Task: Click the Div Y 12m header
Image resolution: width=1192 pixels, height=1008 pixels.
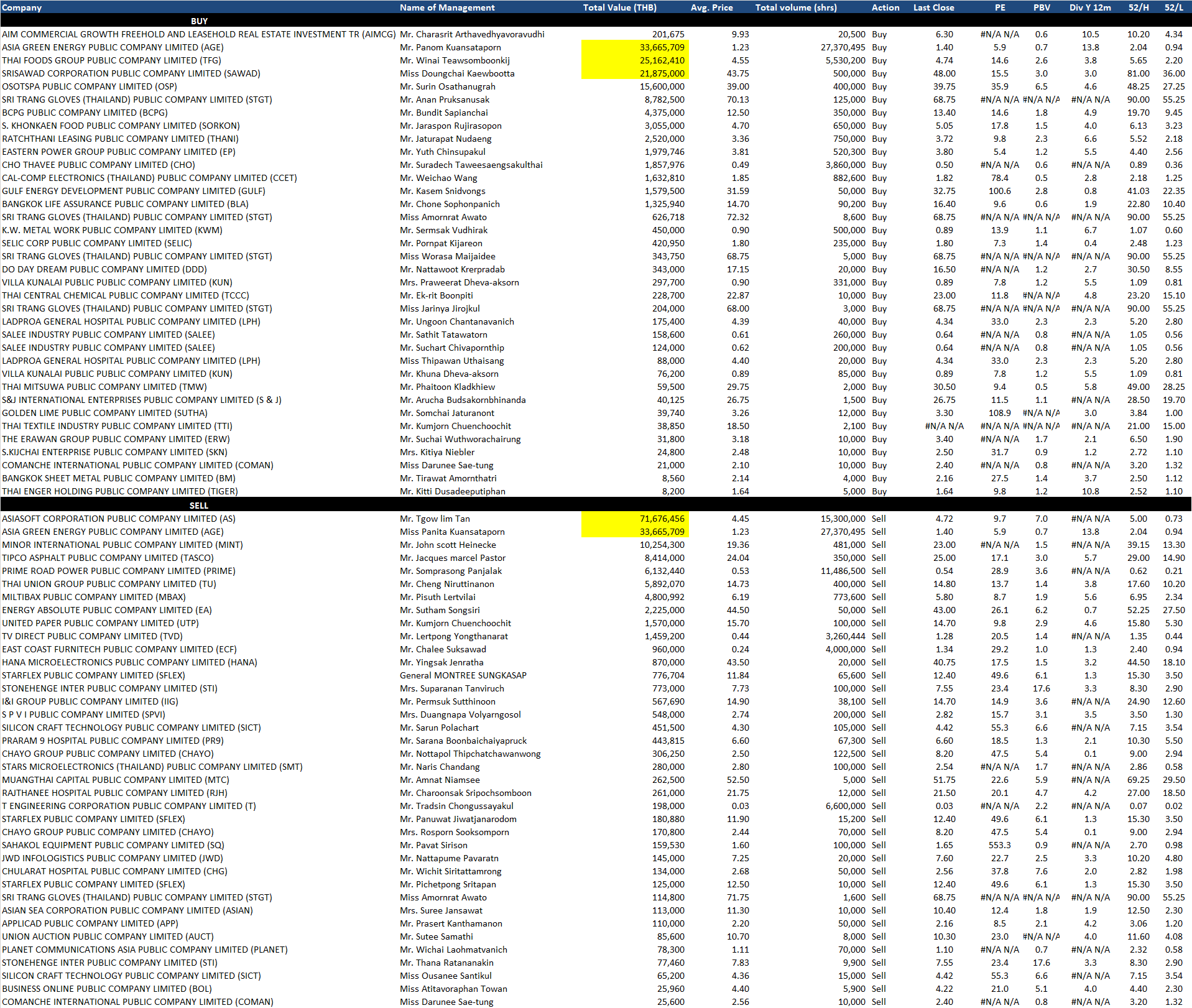Action: (1090, 7)
